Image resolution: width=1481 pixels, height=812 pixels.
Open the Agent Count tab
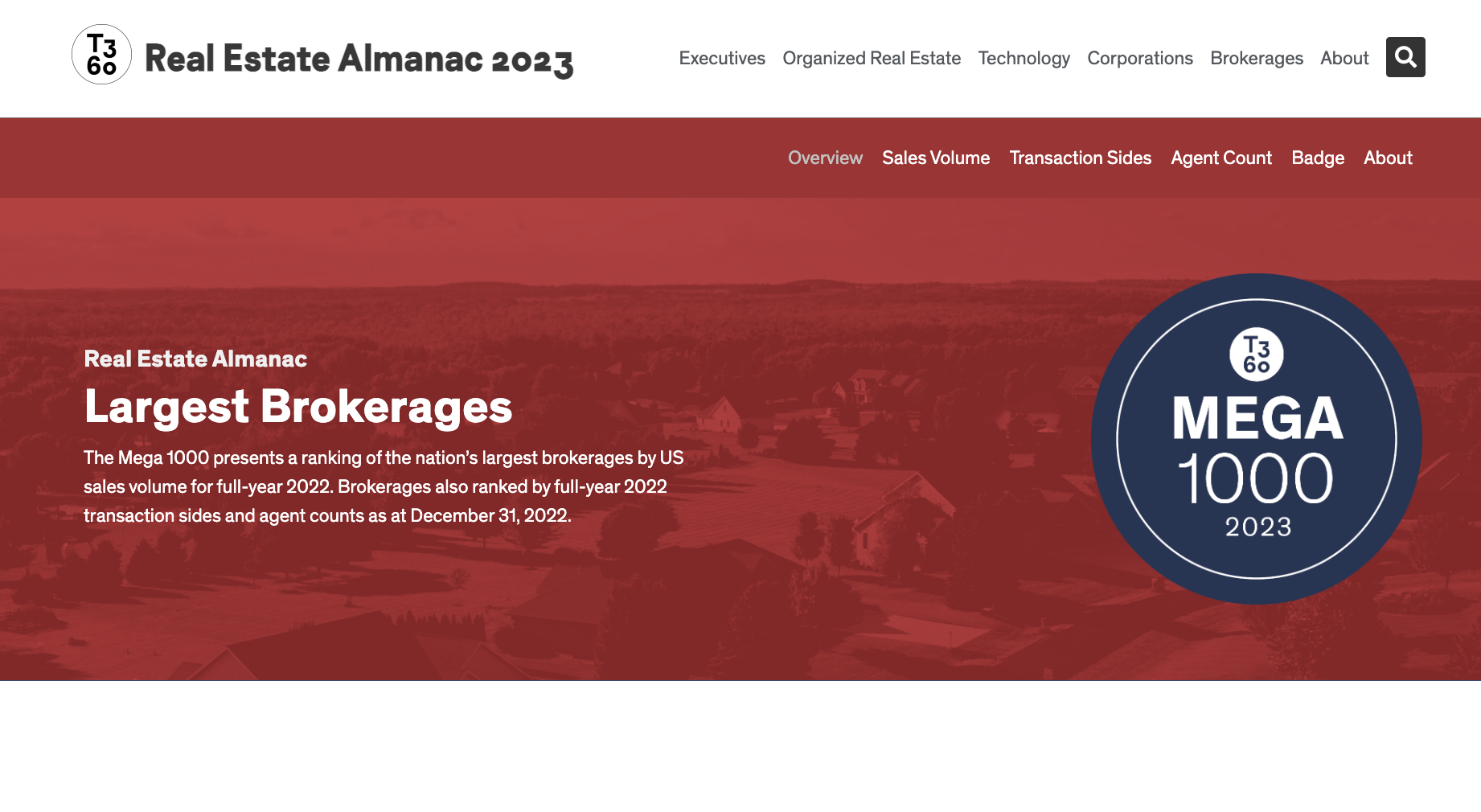click(1221, 158)
